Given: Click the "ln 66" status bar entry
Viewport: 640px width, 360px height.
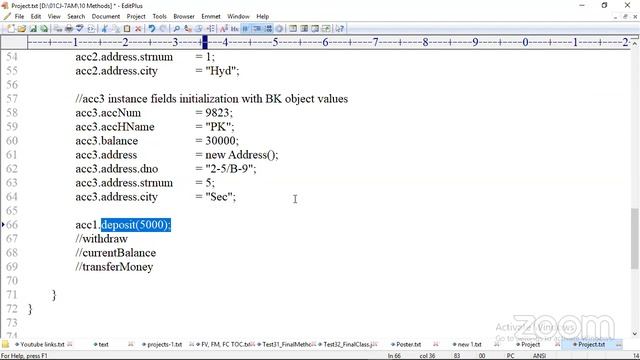Looking at the screenshot, I should point(394,356).
